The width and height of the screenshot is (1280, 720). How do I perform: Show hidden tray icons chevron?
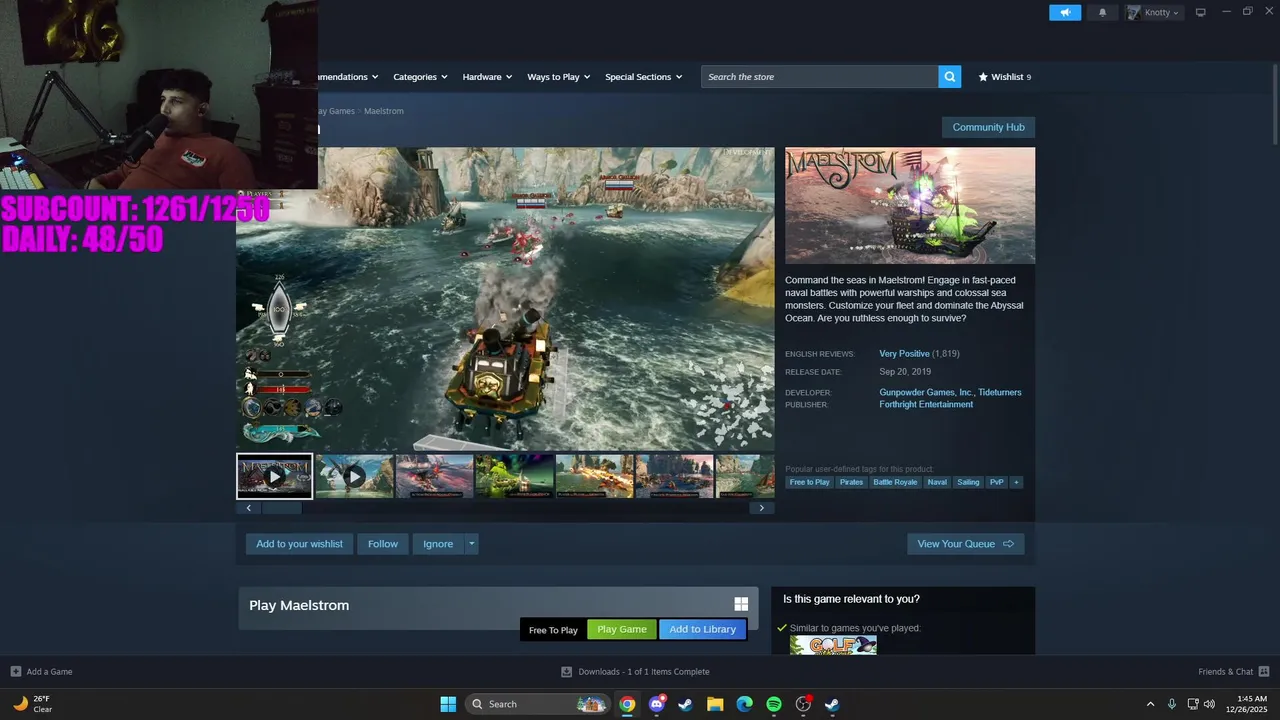click(x=1150, y=704)
